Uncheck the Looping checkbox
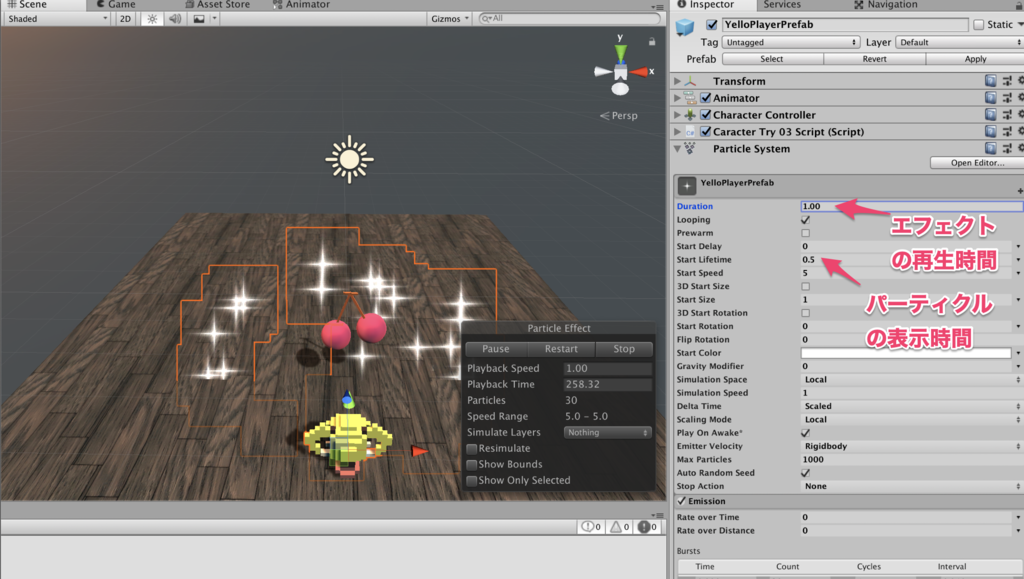Image resolution: width=1024 pixels, height=579 pixels. pos(805,220)
